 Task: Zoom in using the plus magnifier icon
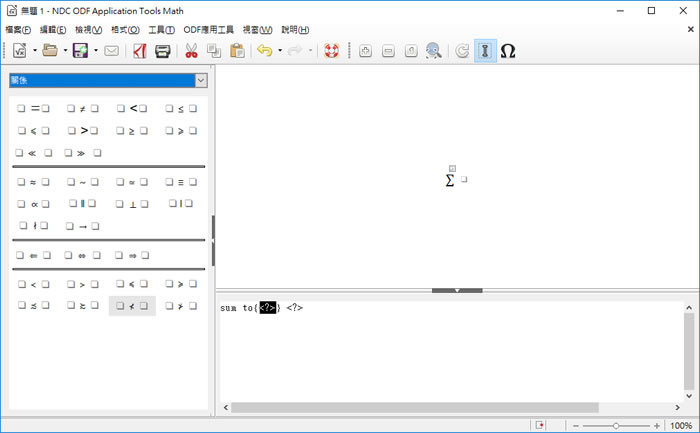point(365,51)
